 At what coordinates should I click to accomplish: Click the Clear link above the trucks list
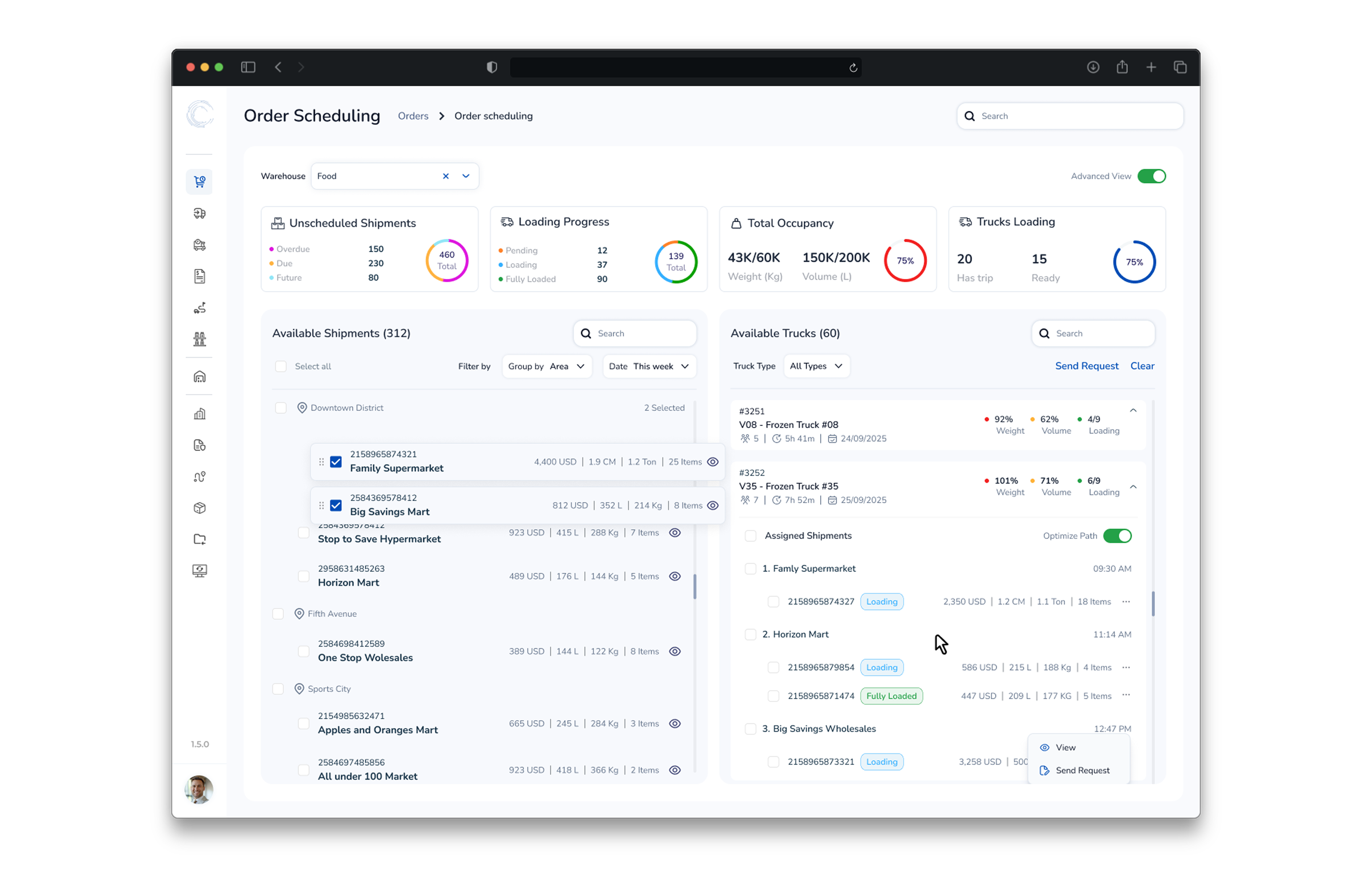[x=1142, y=366]
